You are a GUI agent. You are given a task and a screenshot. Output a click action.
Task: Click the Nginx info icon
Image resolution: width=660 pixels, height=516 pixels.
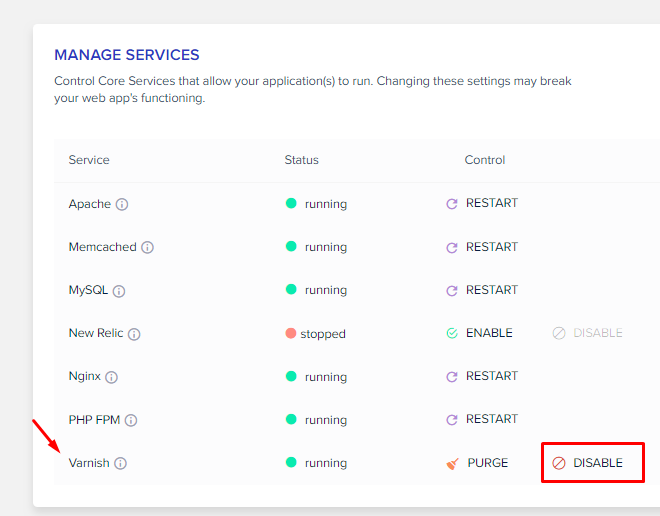point(112,377)
